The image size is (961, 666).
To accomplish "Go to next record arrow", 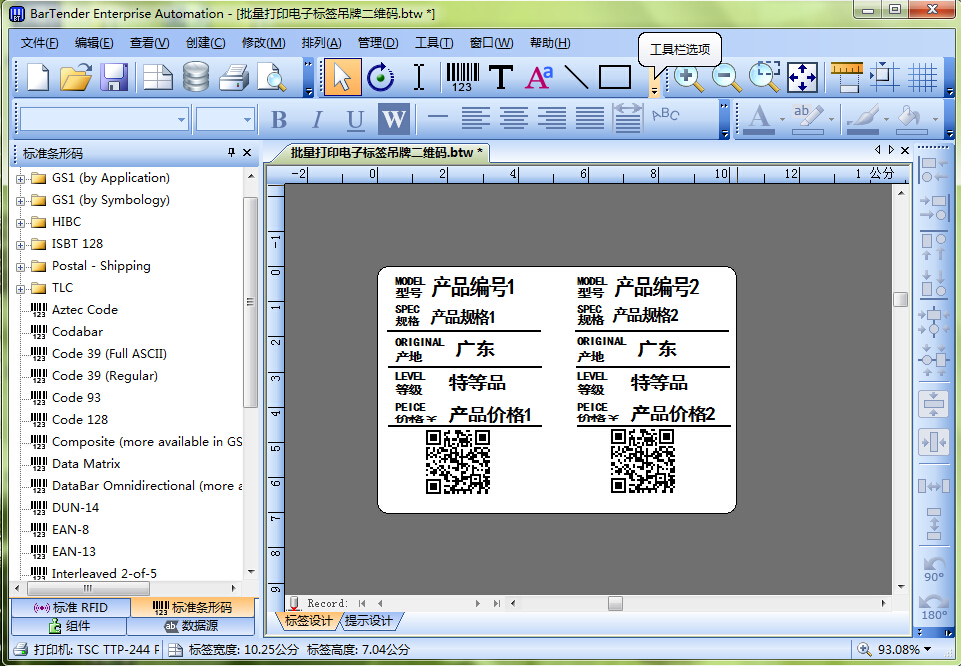I will coord(477,604).
